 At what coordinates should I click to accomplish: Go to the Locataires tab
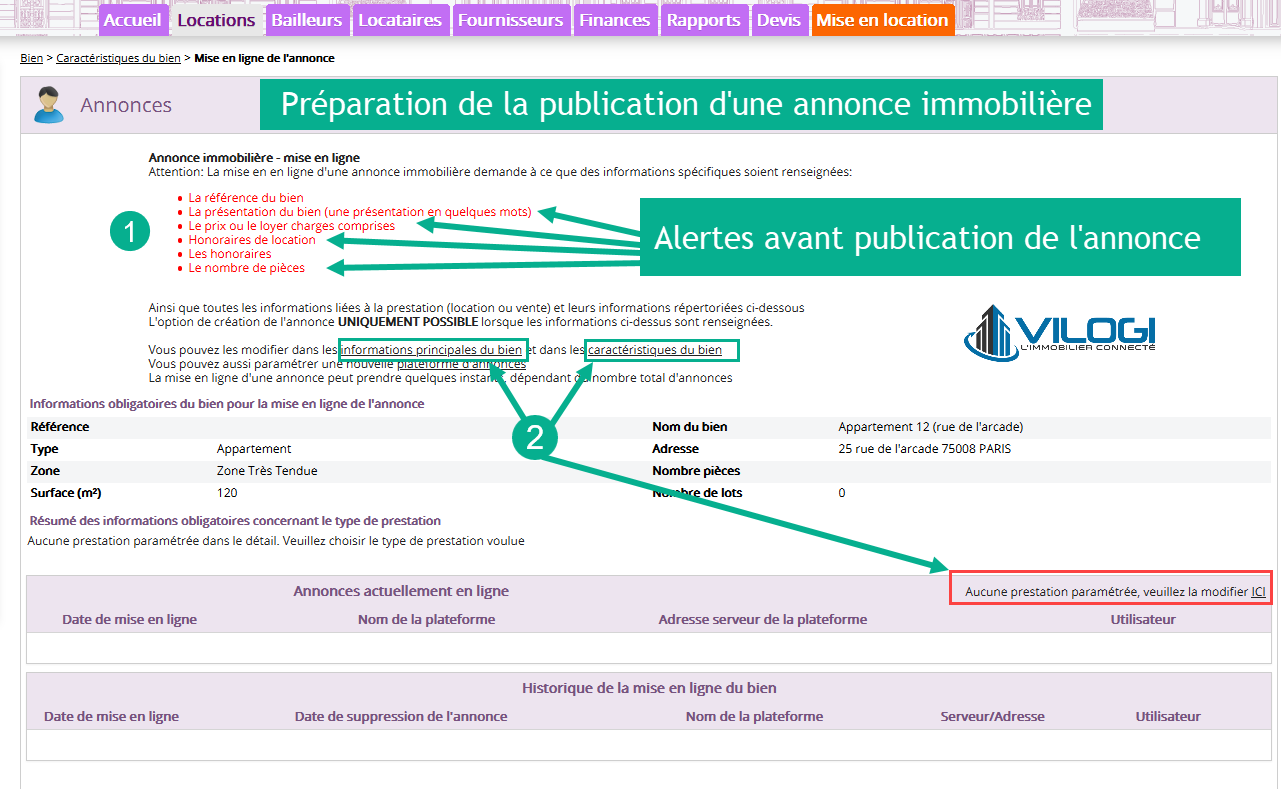click(x=400, y=20)
